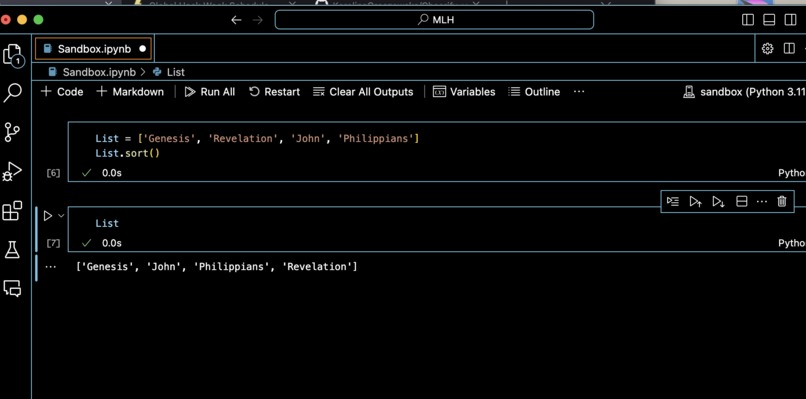Split the editor to the right

pyautogui.click(x=789, y=49)
